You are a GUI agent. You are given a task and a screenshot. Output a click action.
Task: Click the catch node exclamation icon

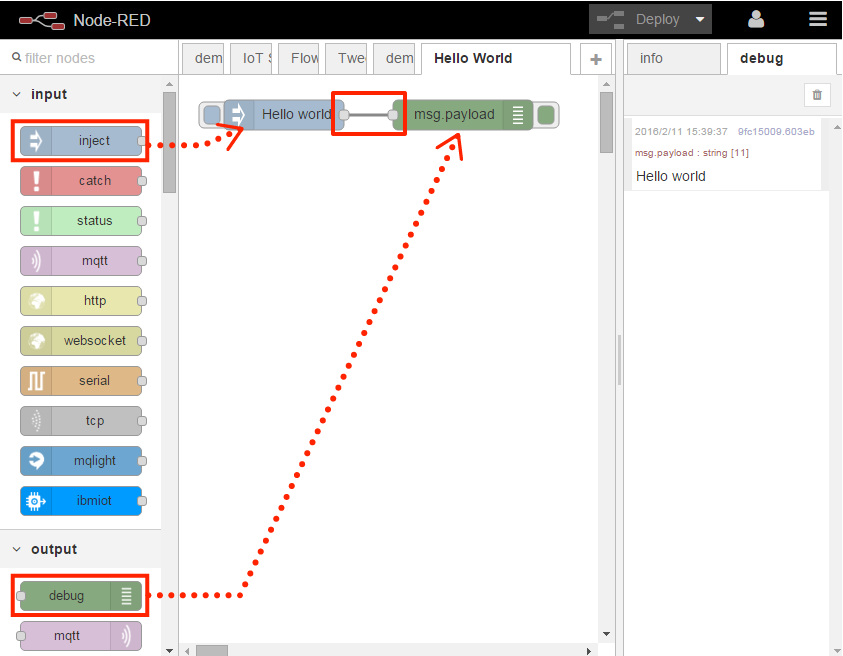coord(36,181)
